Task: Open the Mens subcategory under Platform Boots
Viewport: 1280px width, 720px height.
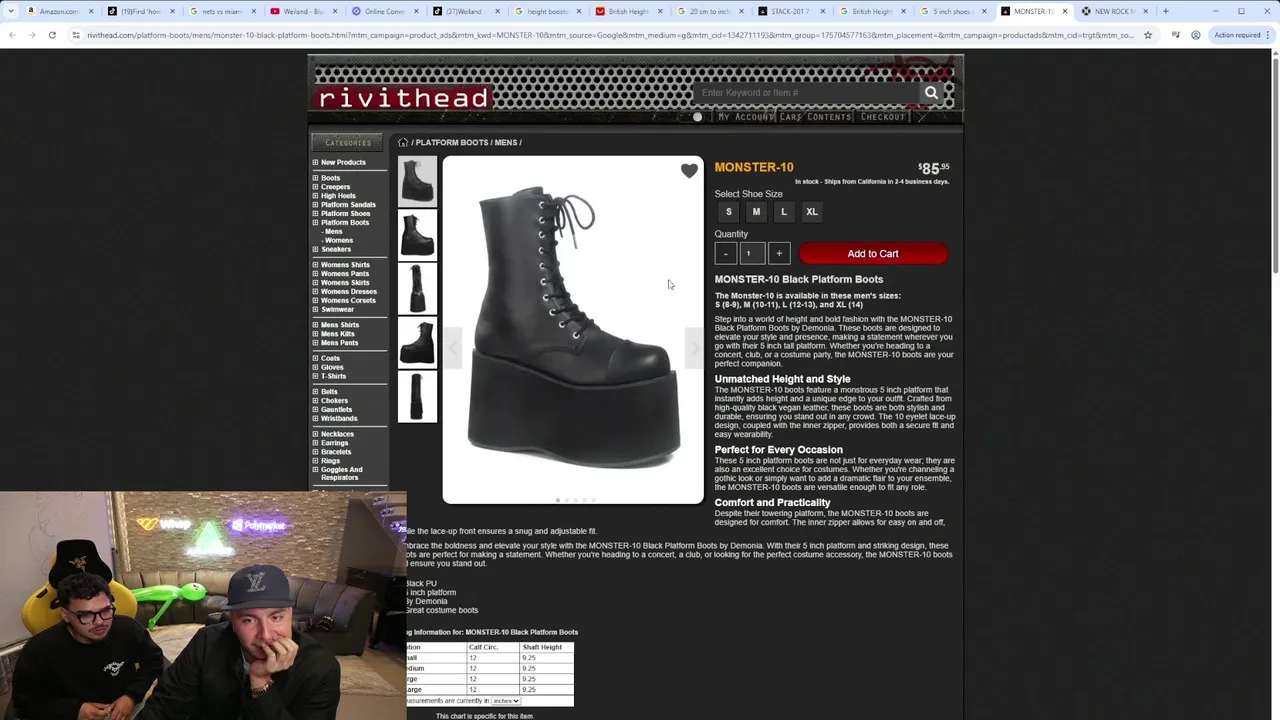Action: [333, 231]
